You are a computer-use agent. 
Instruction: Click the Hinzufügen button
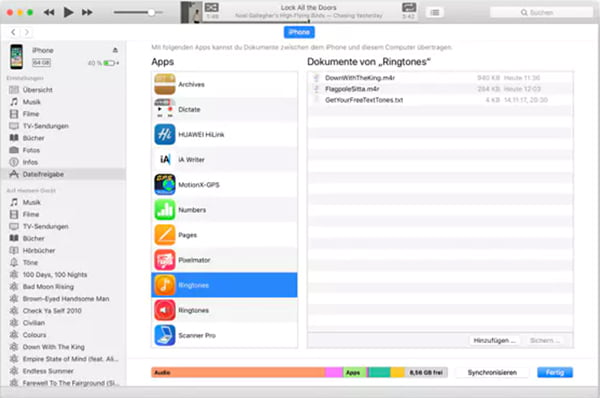(495, 340)
